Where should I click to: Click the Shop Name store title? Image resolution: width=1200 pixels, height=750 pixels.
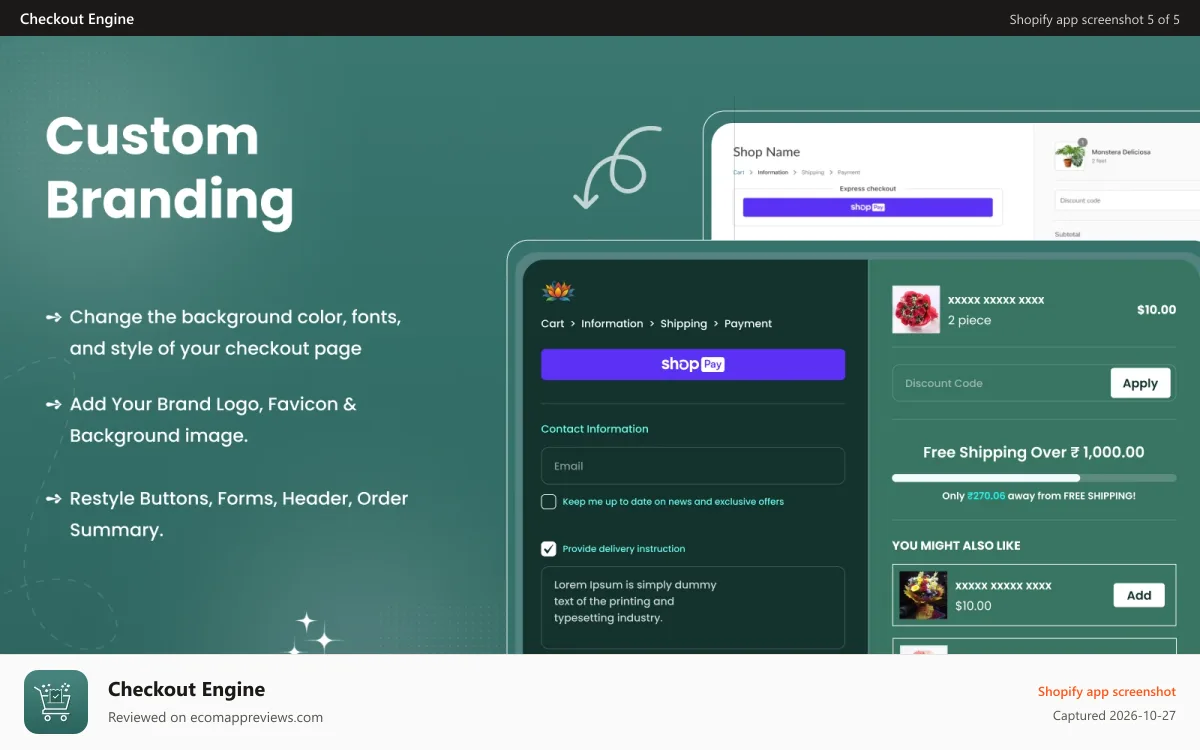(x=766, y=152)
